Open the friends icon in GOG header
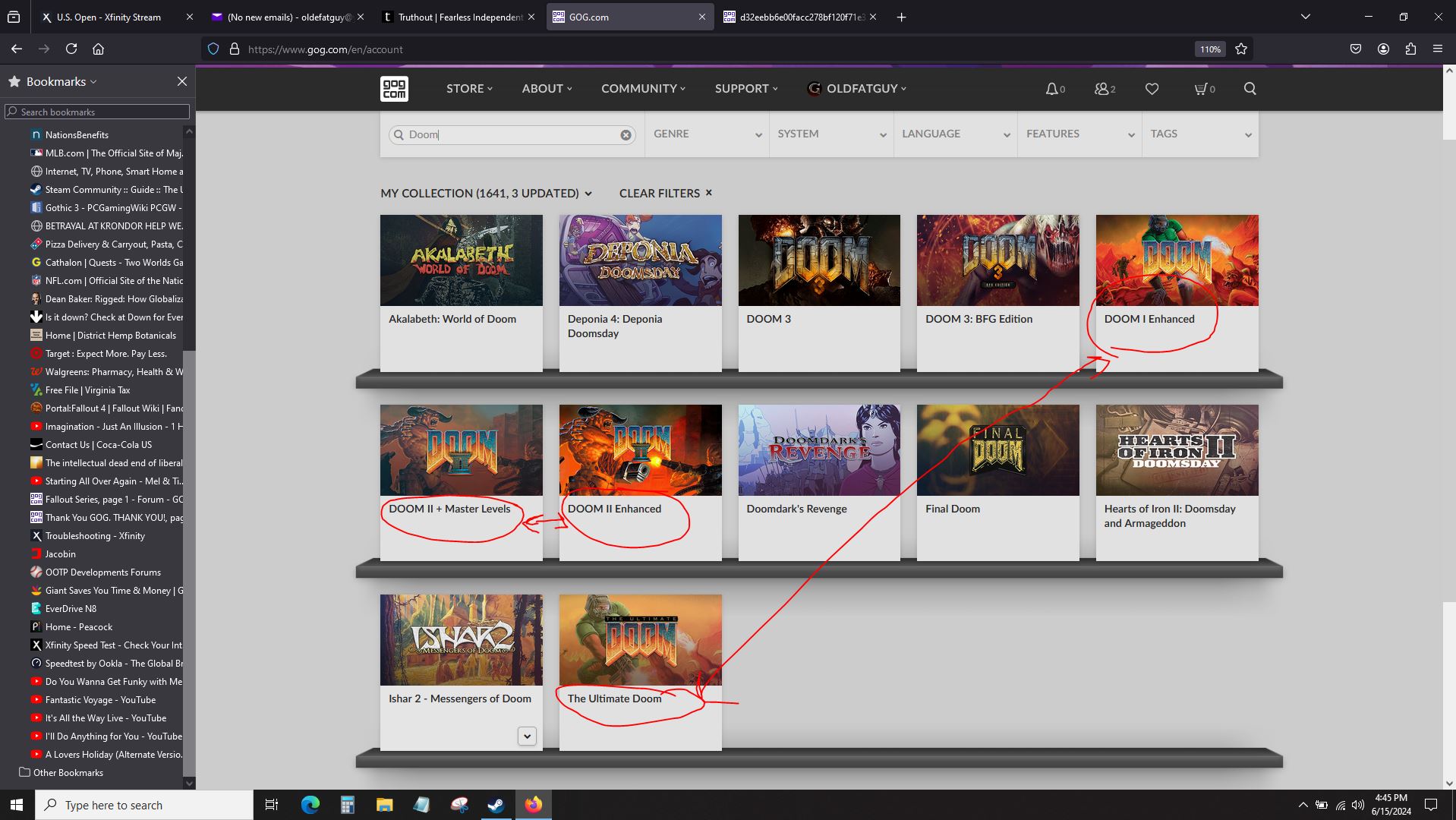The height and width of the screenshot is (820, 1456). pos(1101,89)
